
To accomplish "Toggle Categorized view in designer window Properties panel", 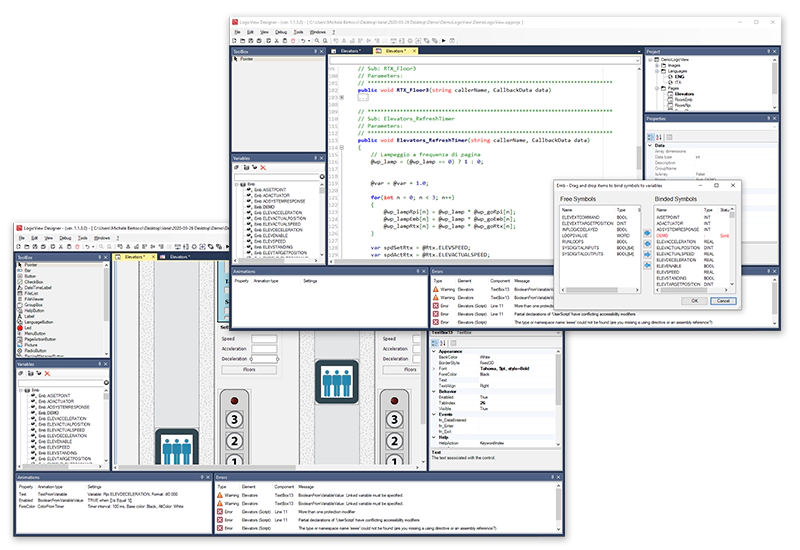I will [x=435, y=343].
